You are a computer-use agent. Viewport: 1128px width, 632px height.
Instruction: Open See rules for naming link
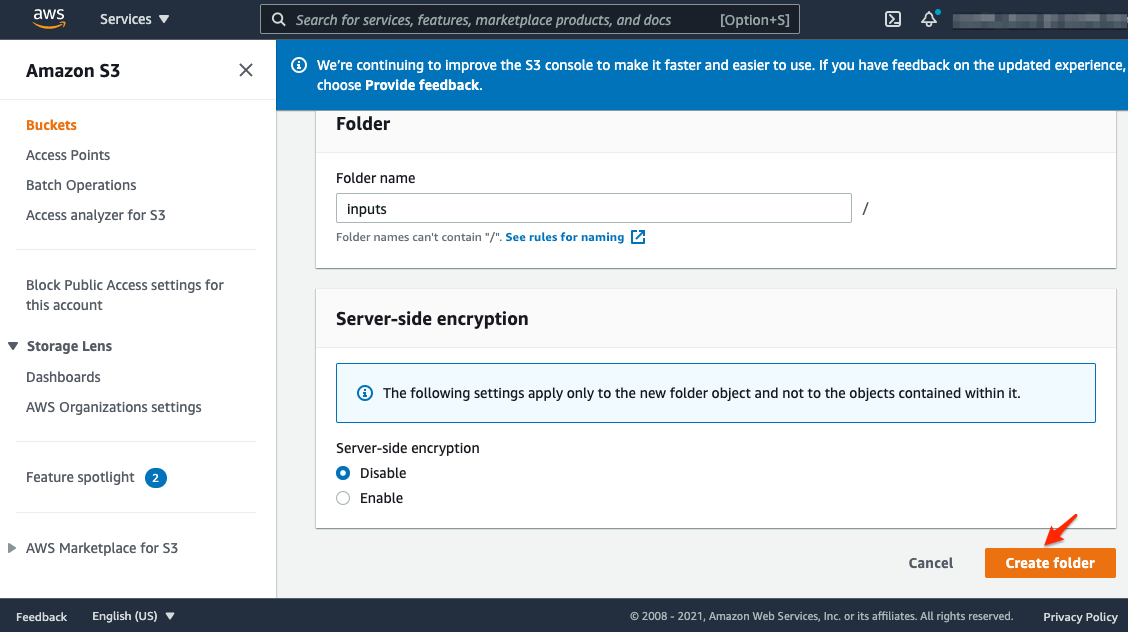(x=565, y=237)
